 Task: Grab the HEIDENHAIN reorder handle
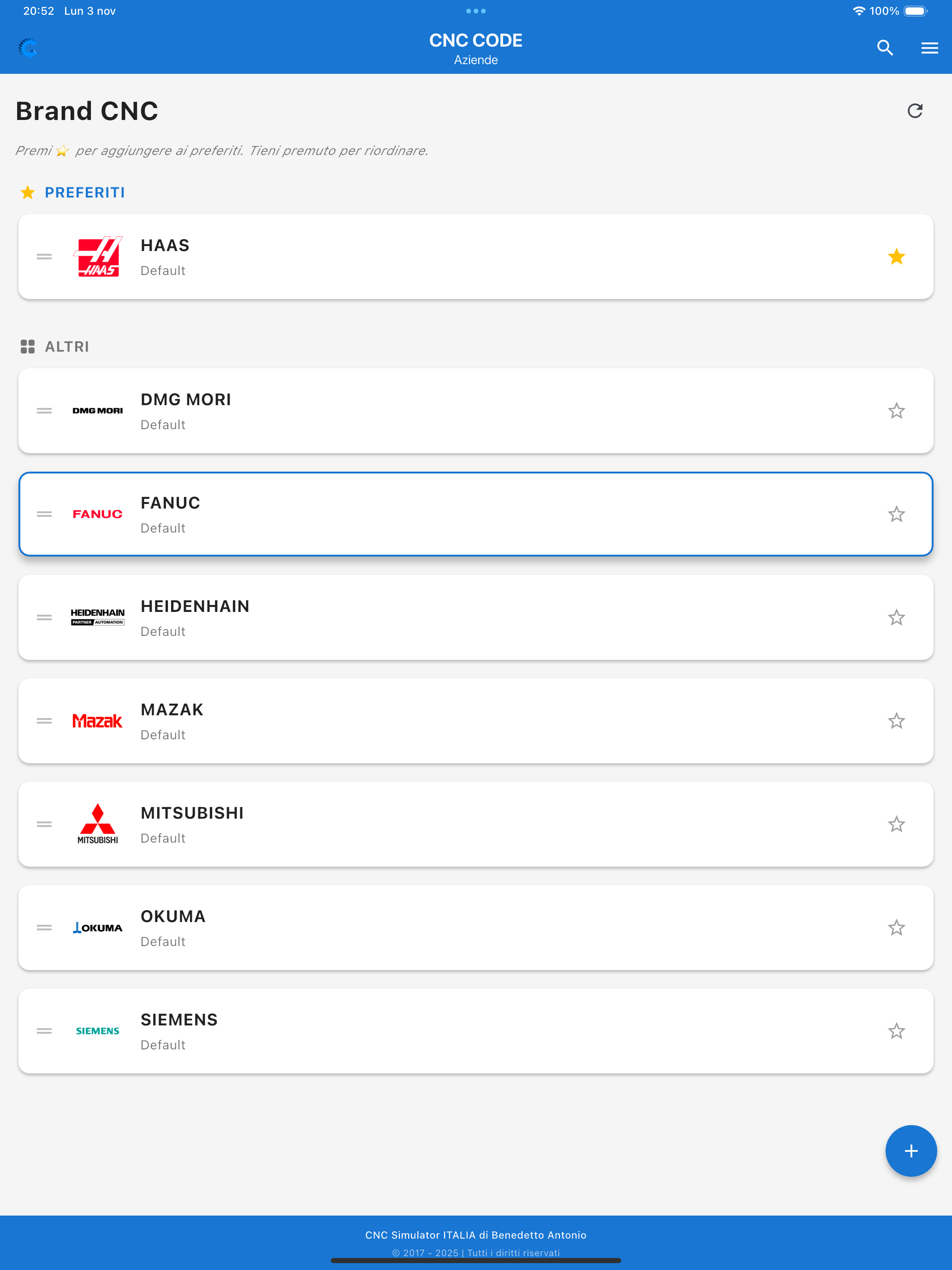(x=44, y=617)
